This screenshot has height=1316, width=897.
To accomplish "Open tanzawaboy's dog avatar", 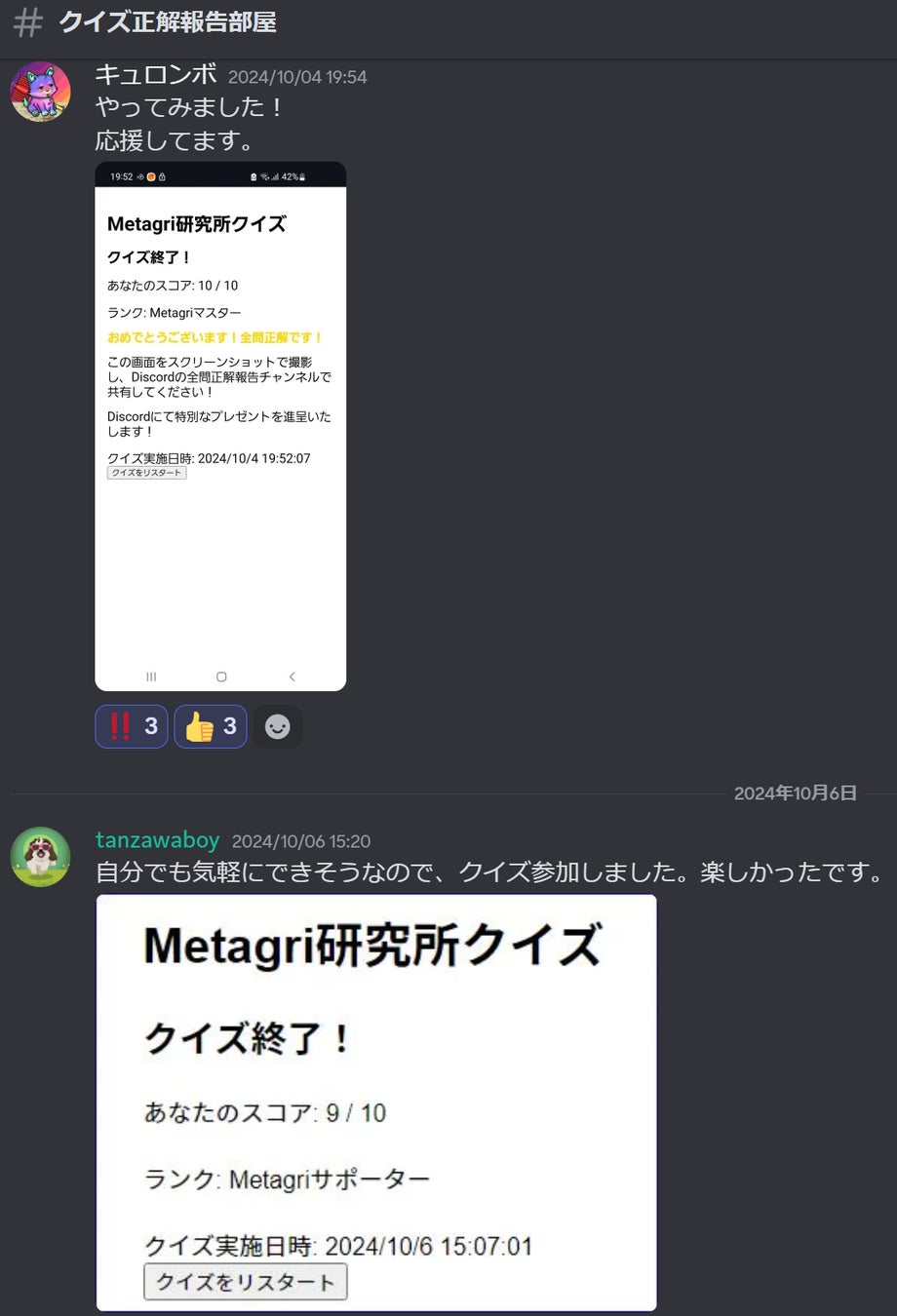I will pyautogui.click(x=40, y=857).
